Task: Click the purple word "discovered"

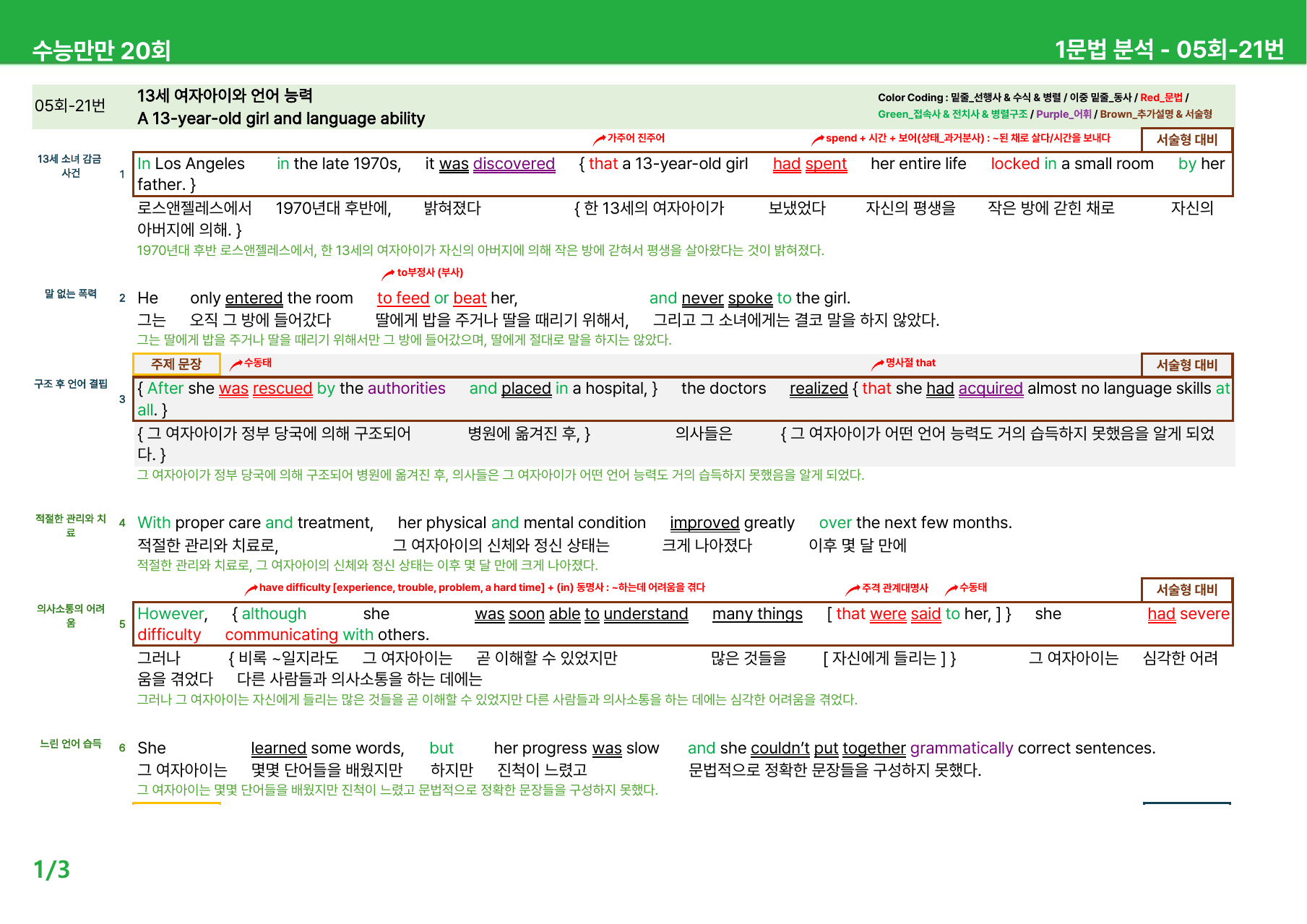Action: click(x=514, y=164)
